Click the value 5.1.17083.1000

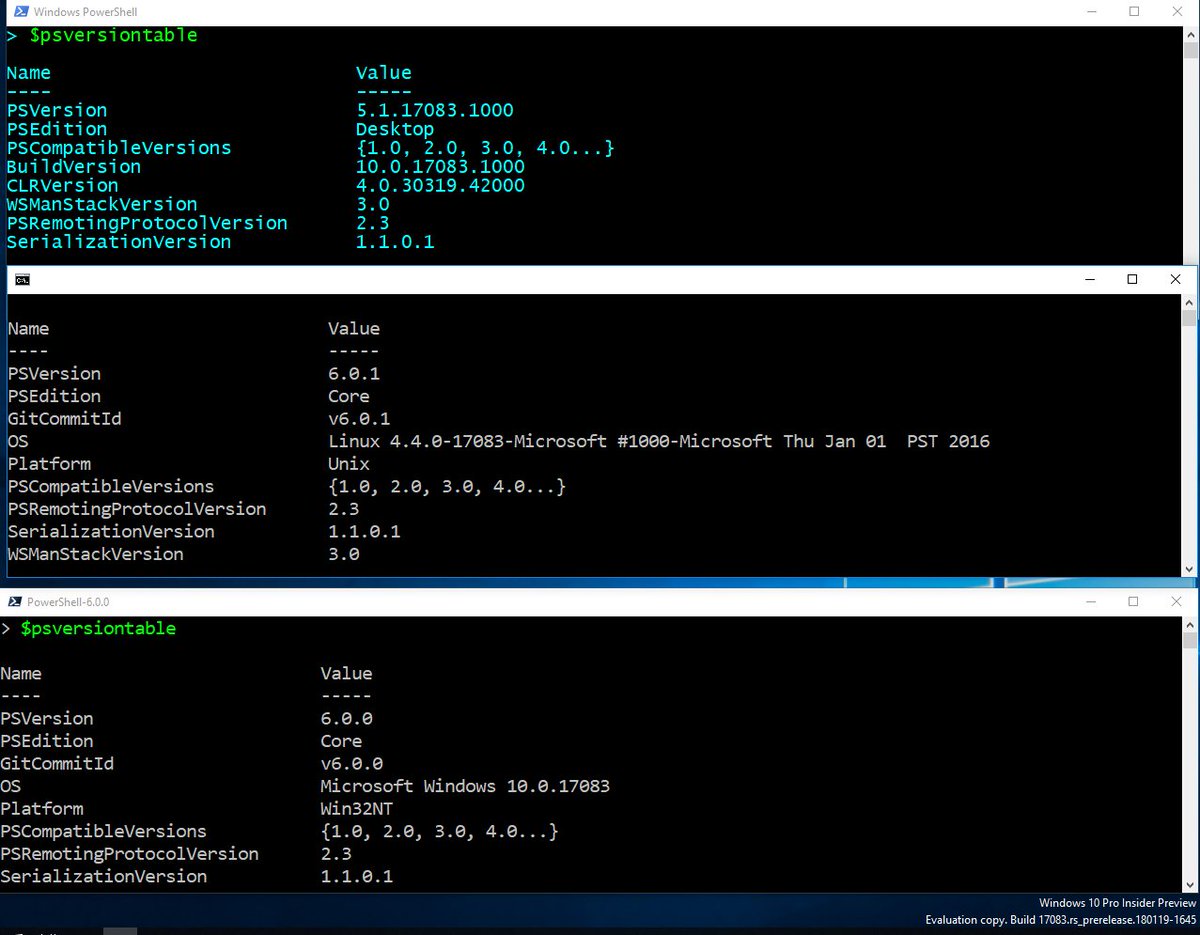[x=435, y=110]
